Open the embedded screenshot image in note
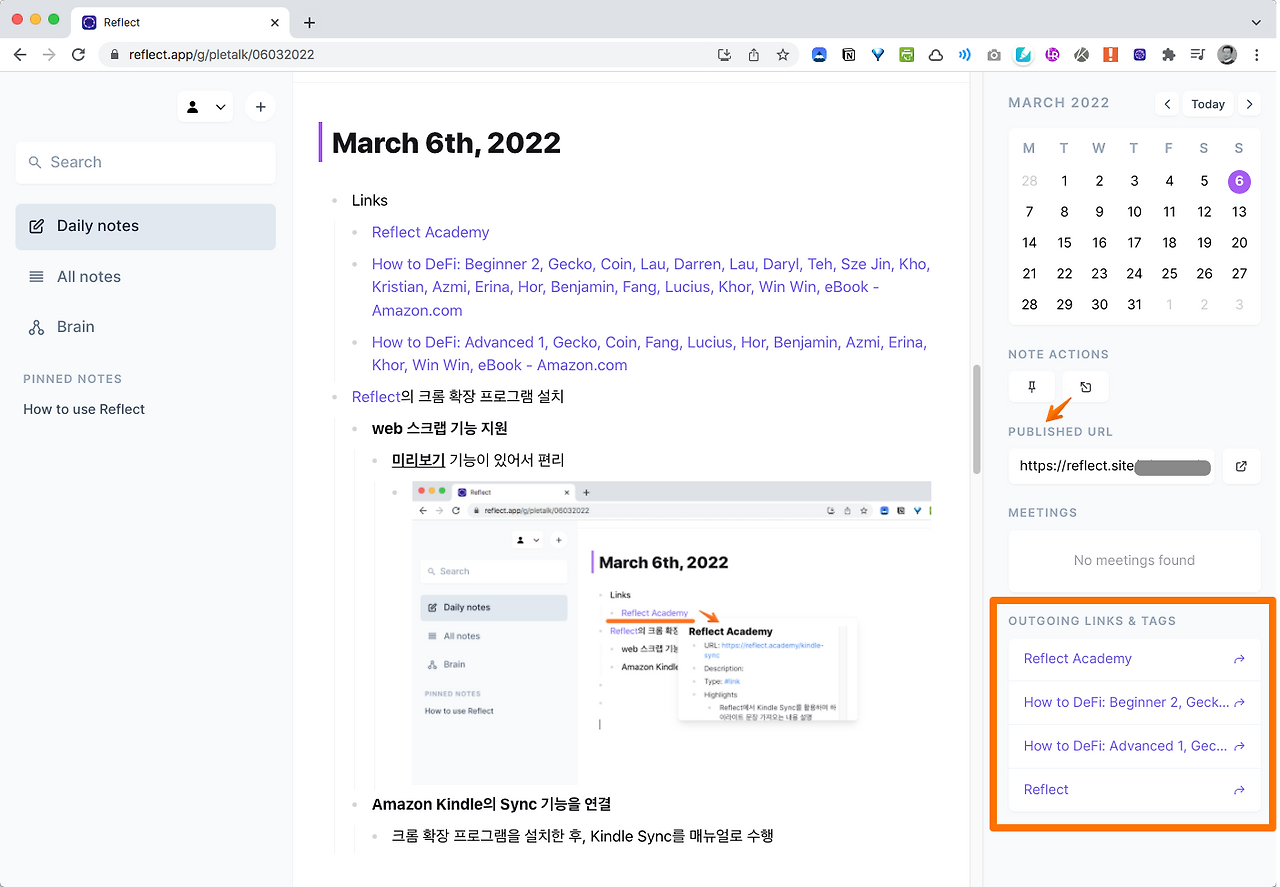Viewport: 1280px width, 887px height. (672, 634)
